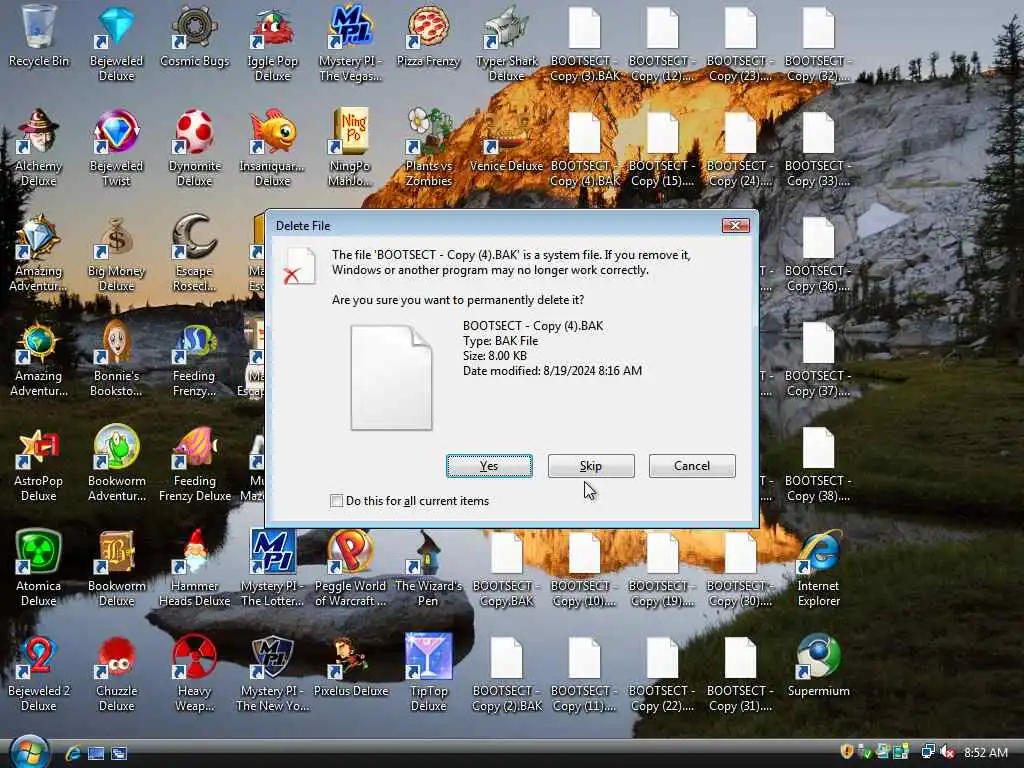
Task: Select the Bejeweled Deluxe shortcut
Action: coord(116,44)
